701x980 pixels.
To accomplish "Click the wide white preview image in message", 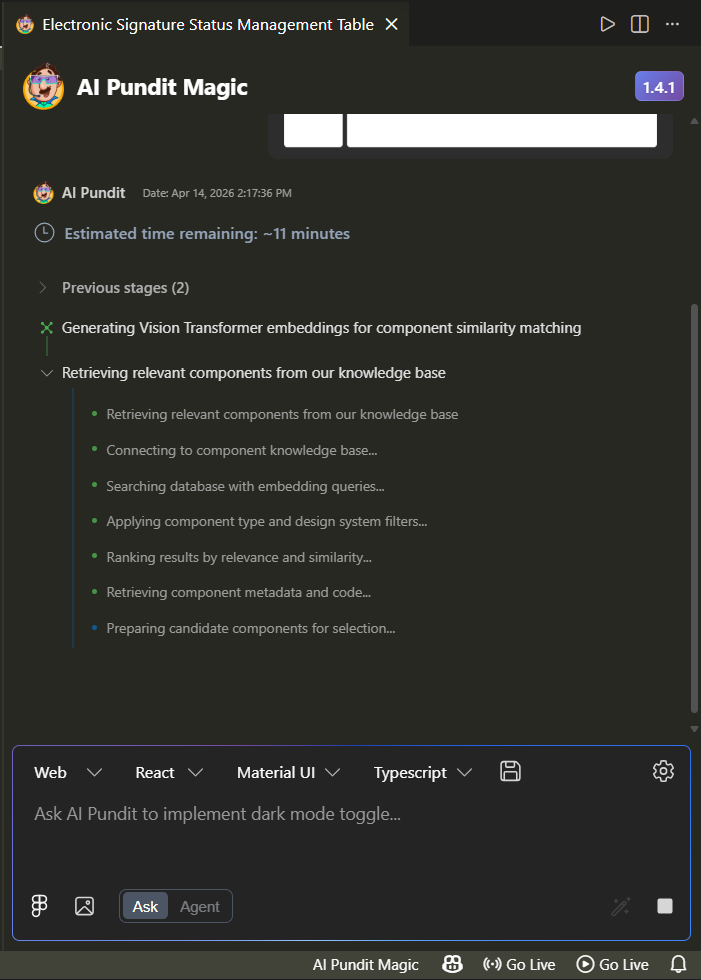I will 502,130.
